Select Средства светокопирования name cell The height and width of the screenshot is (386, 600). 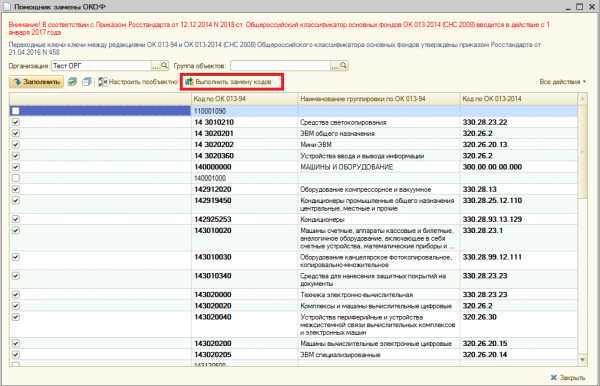click(379, 122)
